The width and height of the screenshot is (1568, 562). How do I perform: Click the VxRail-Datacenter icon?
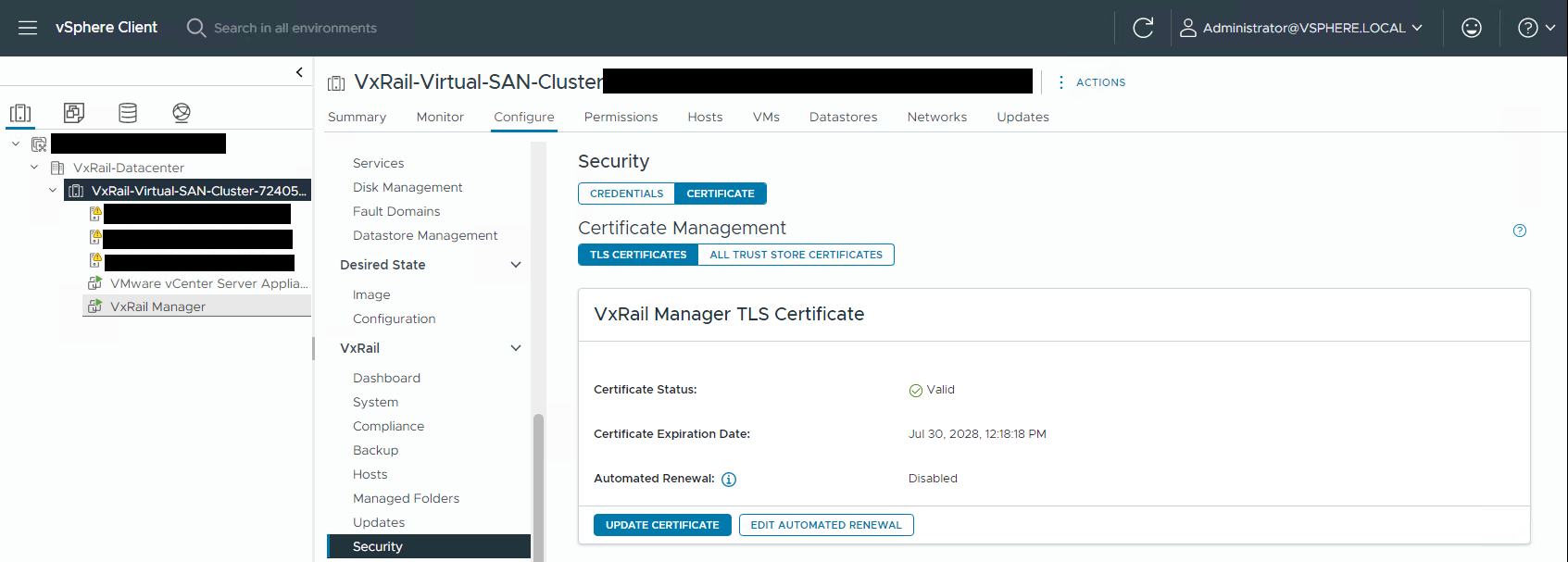(x=57, y=168)
